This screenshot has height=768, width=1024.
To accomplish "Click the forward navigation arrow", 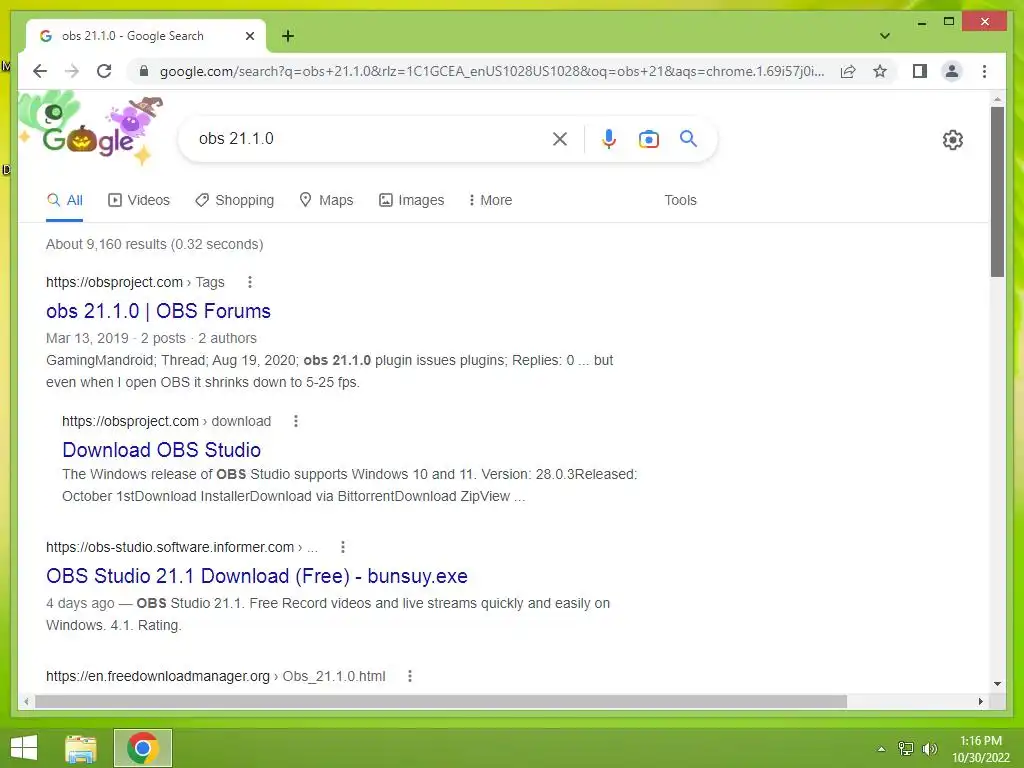I will pos(72,71).
